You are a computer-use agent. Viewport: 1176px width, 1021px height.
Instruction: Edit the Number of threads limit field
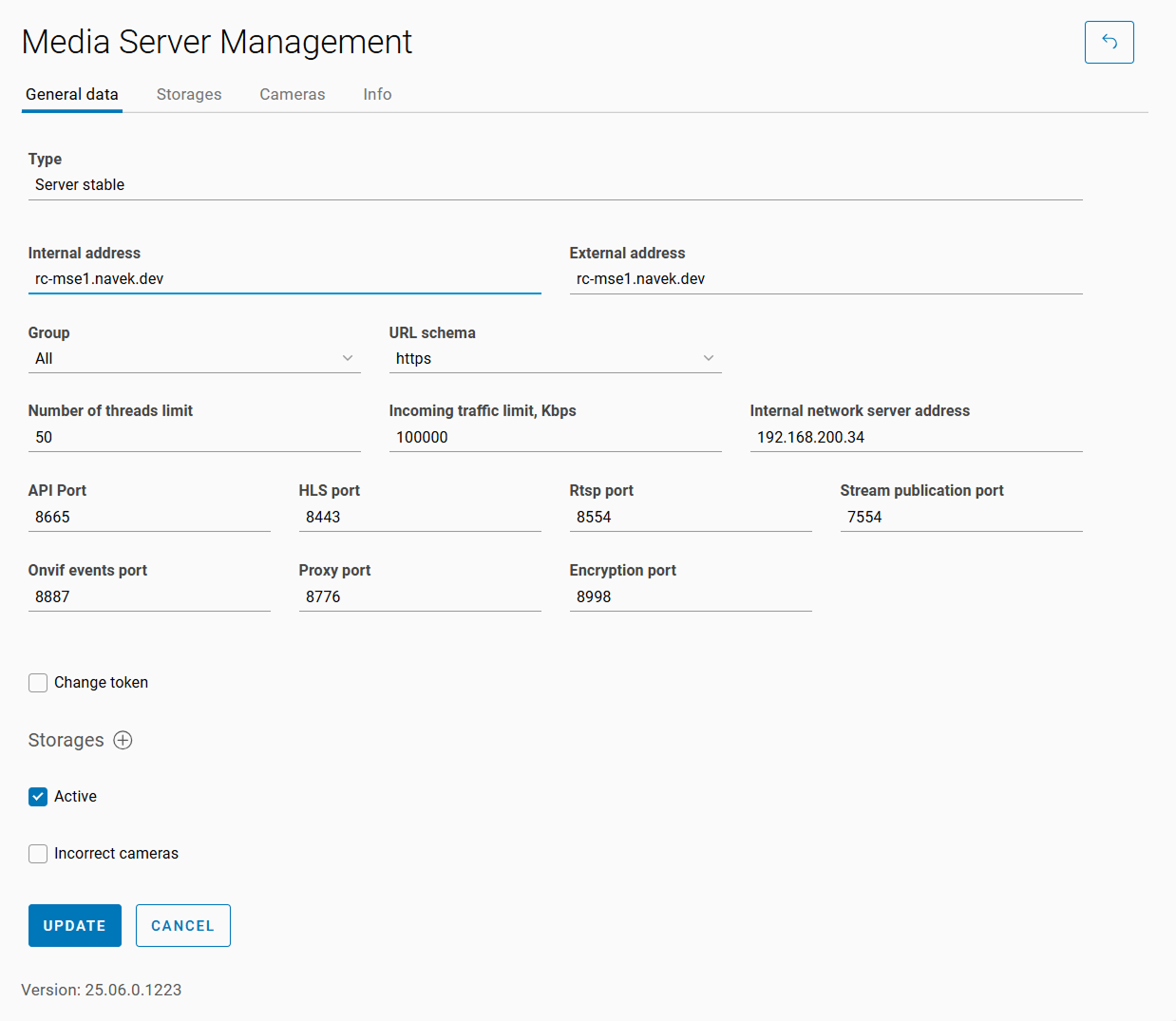(x=194, y=437)
